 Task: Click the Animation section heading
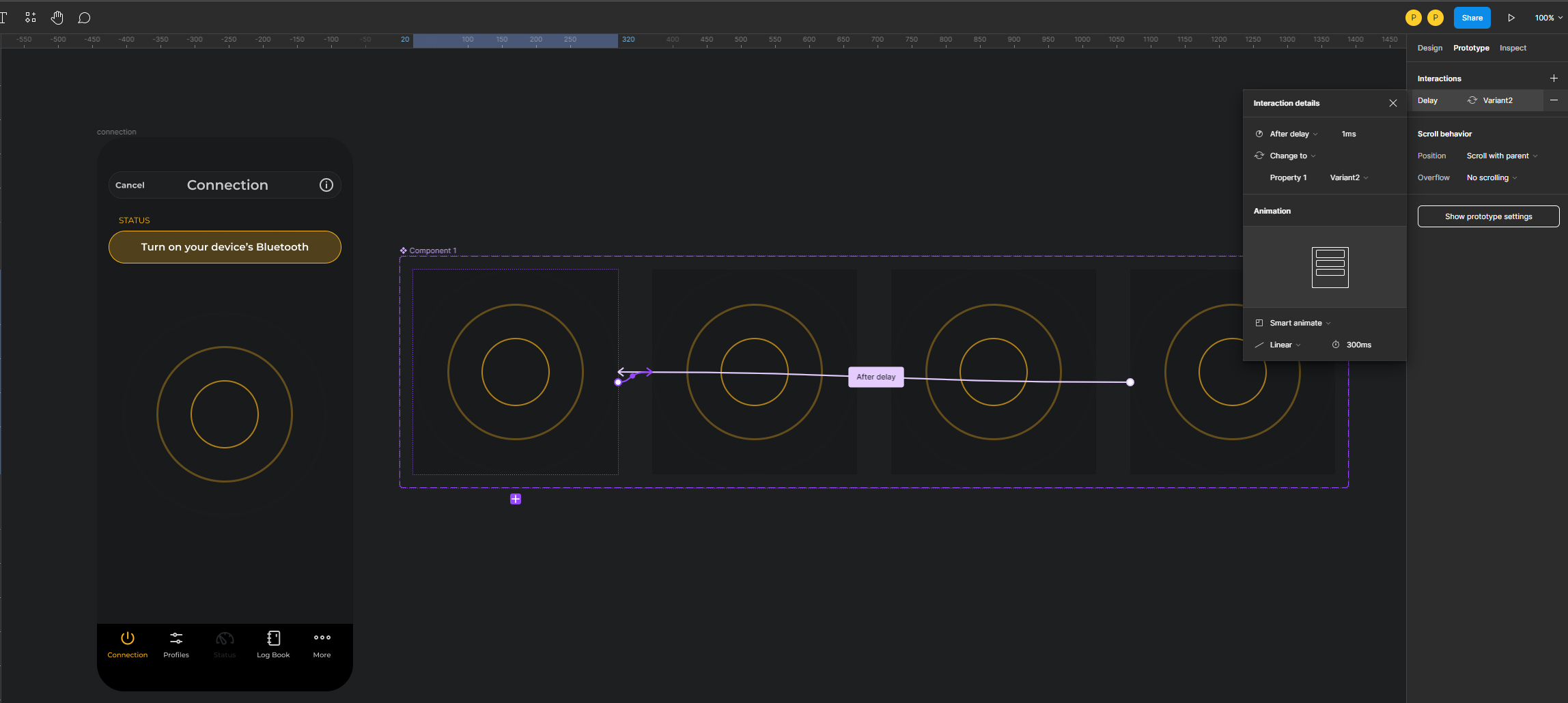1272,211
